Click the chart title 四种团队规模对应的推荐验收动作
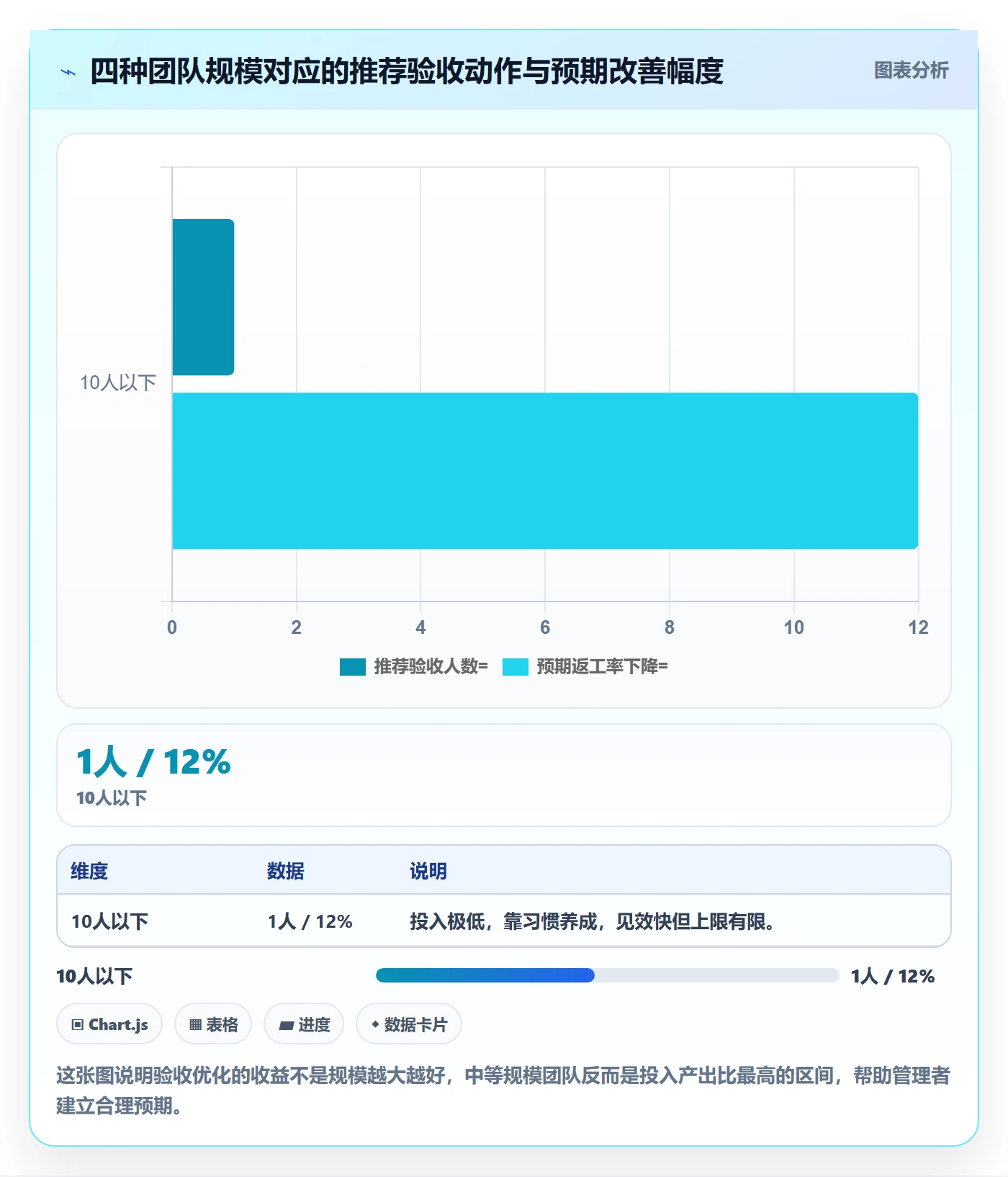The height and width of the screenshot is (1177, 1008). click(x=407, y=71)
